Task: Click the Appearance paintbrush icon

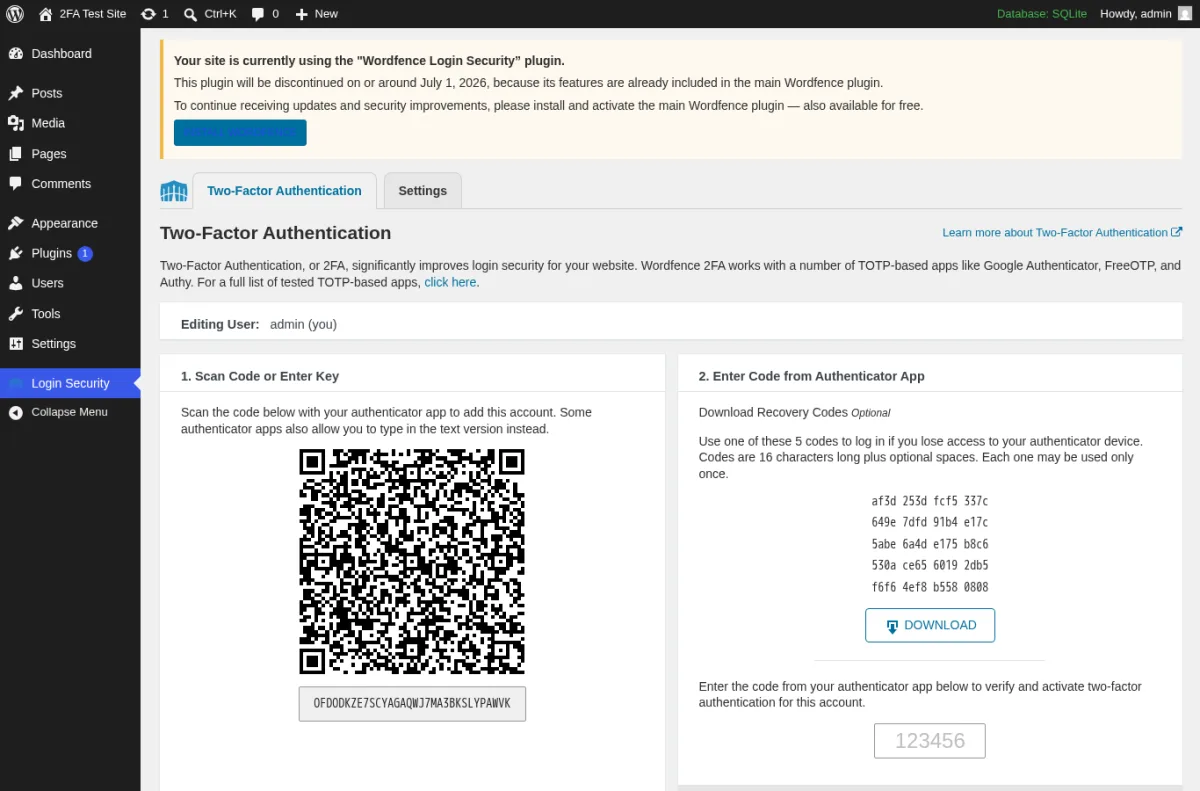Action: (x=15, y=223)
